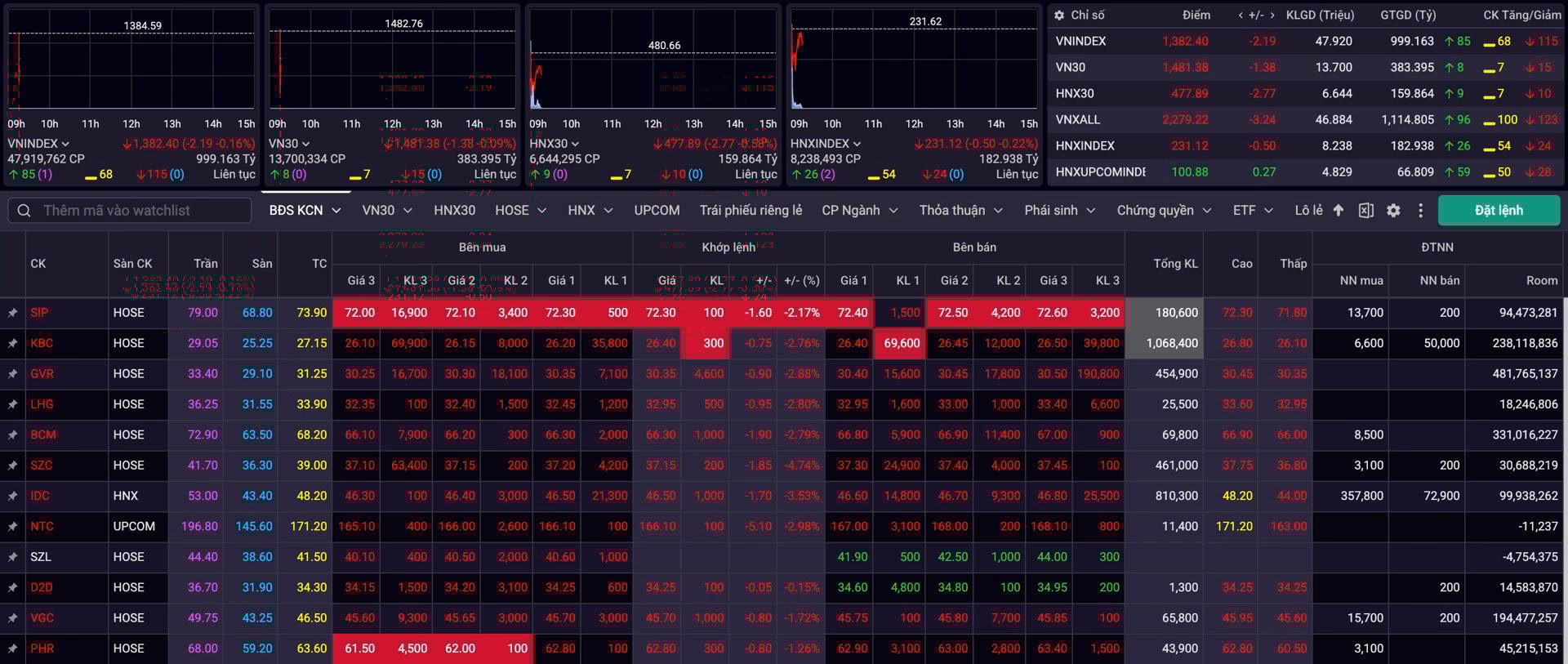
Task: Open watchlist table settings gear
Action: pos(1393,211)
